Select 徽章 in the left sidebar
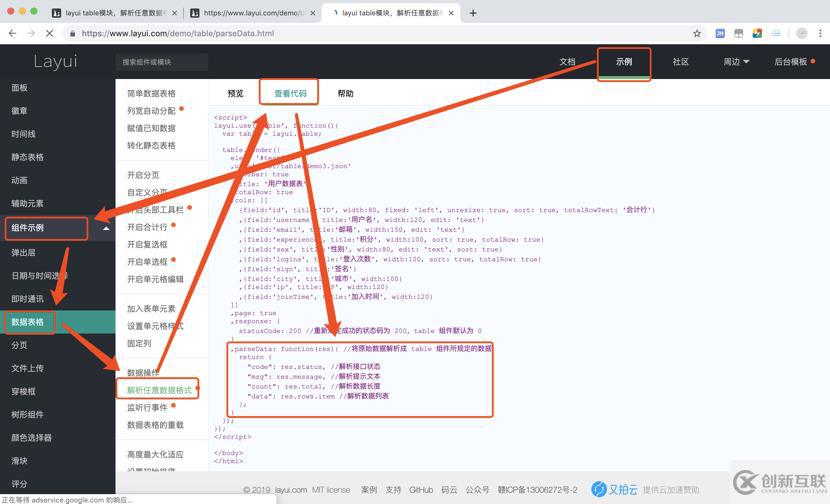Image resolution: width=830 pixels, height=504 pixels. [20, 111]
